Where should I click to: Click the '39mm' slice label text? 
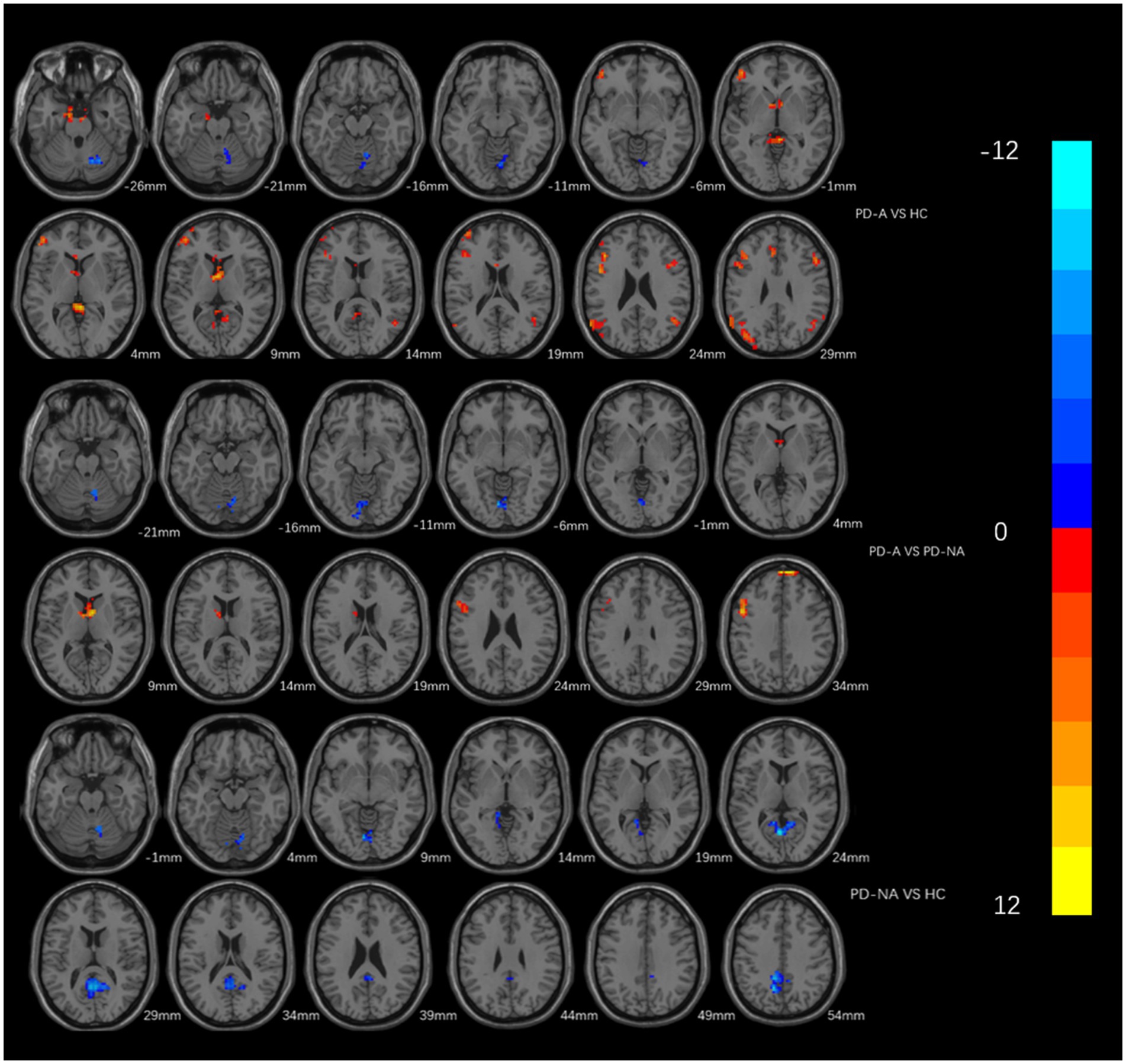[438, 1016]
